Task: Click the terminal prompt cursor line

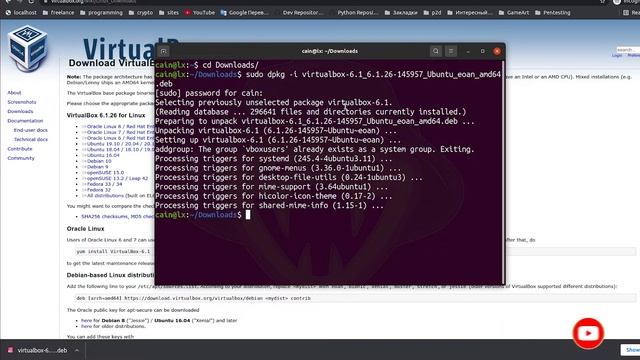Action: point(202,215)
